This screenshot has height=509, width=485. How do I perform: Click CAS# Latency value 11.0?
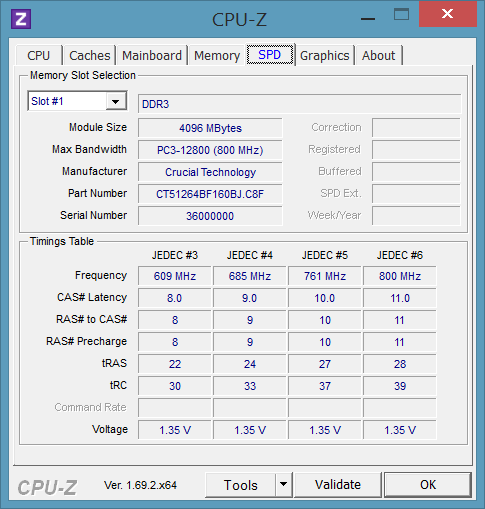[400, 298]
